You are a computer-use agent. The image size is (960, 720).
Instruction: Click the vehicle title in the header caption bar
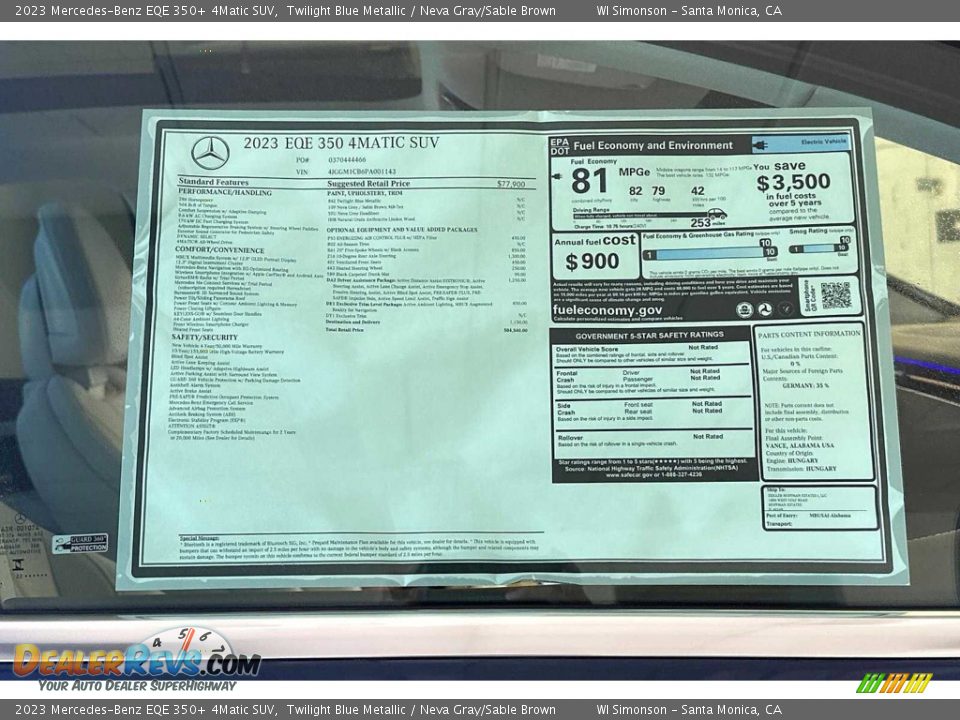click(285, 11)
